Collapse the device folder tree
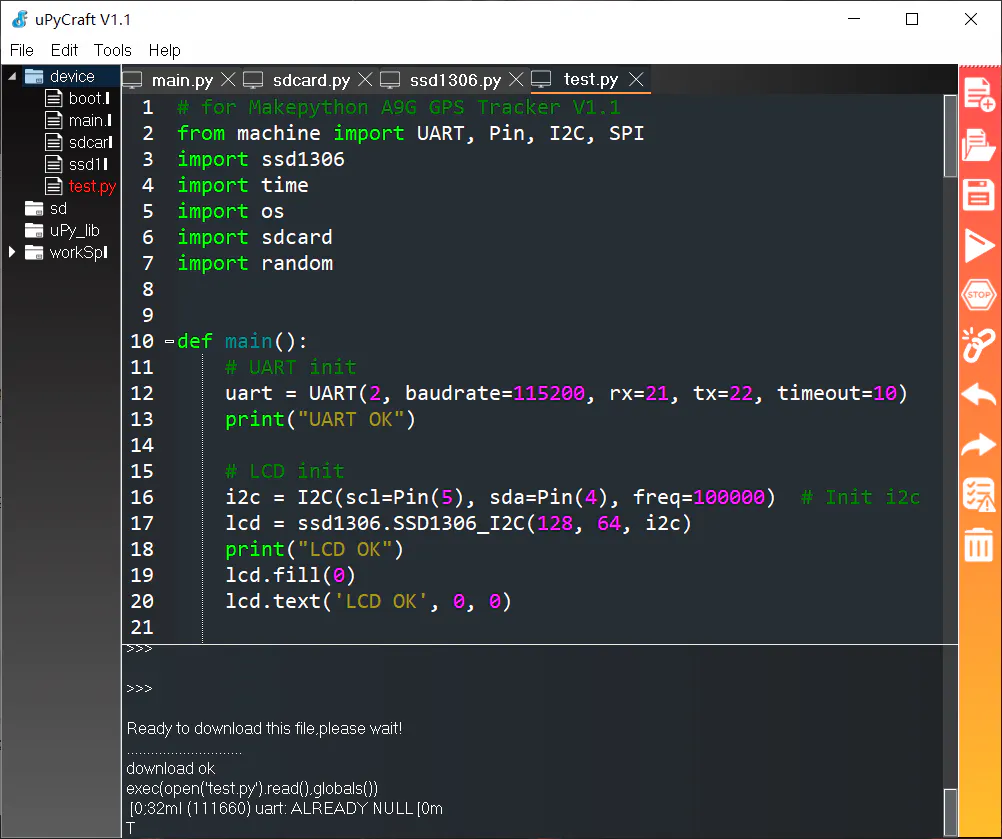1002x839 pixels. coord(13,76)
